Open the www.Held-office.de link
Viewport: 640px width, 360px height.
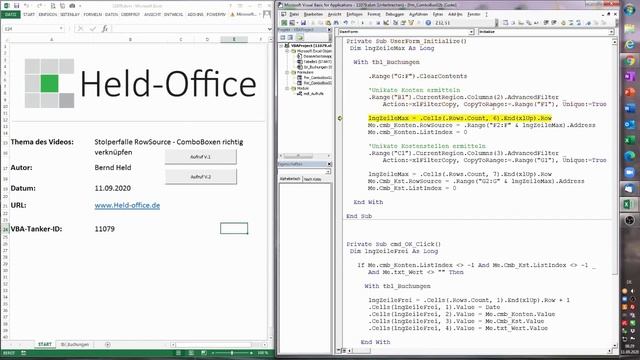pos(127,205)
